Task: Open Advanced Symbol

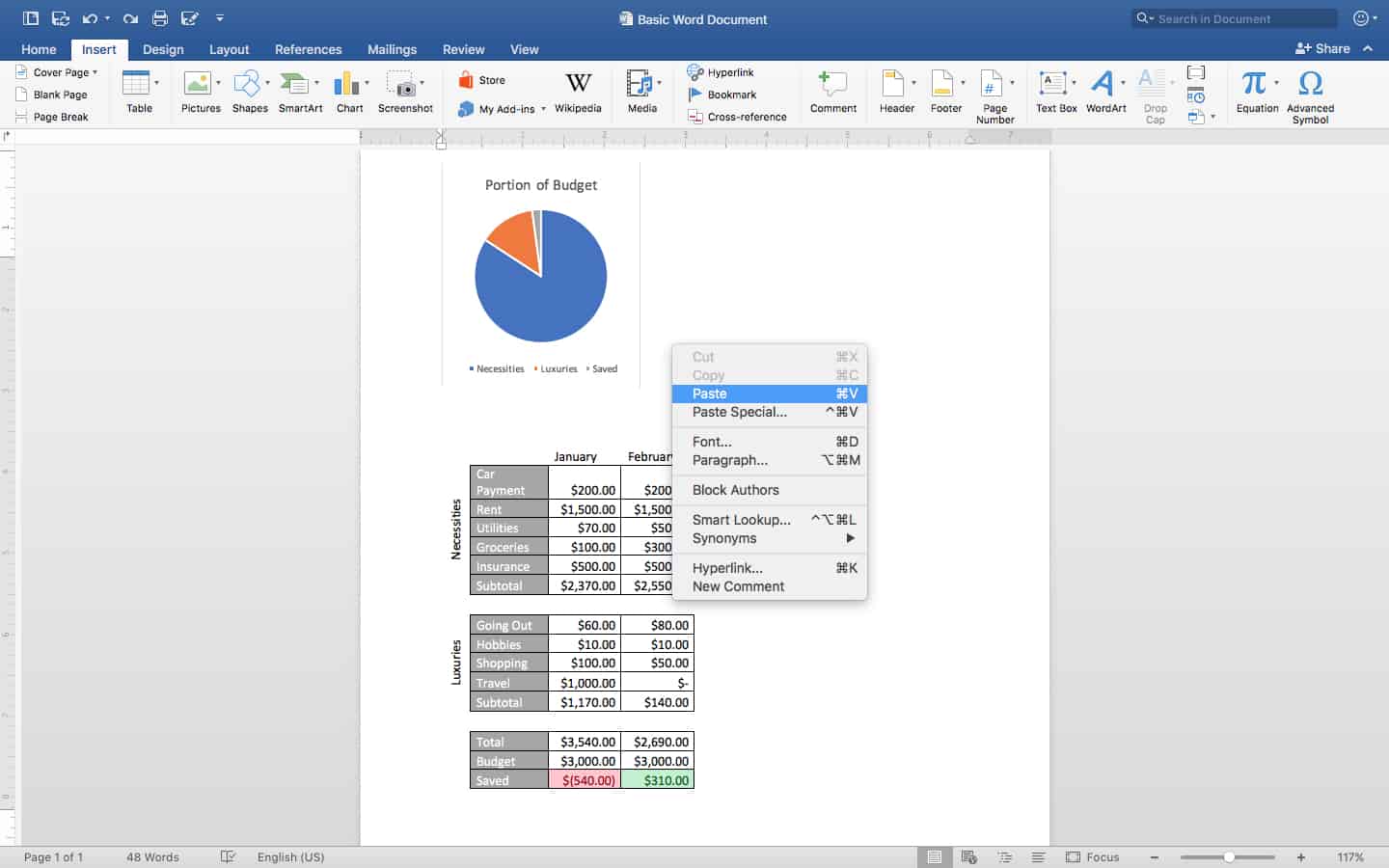Action: [1310, 95]
